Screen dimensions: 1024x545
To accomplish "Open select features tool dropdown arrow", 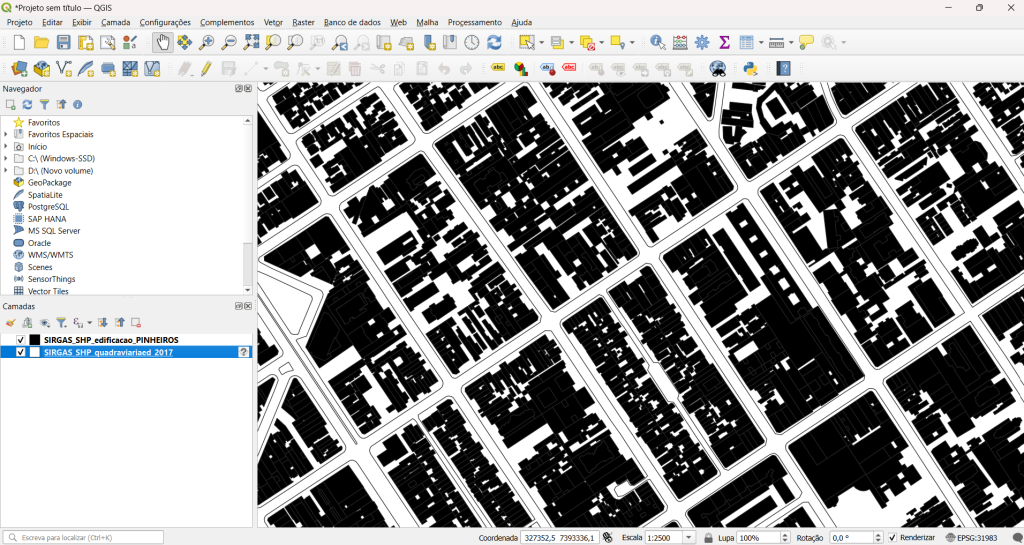I will tap(541, 42).
